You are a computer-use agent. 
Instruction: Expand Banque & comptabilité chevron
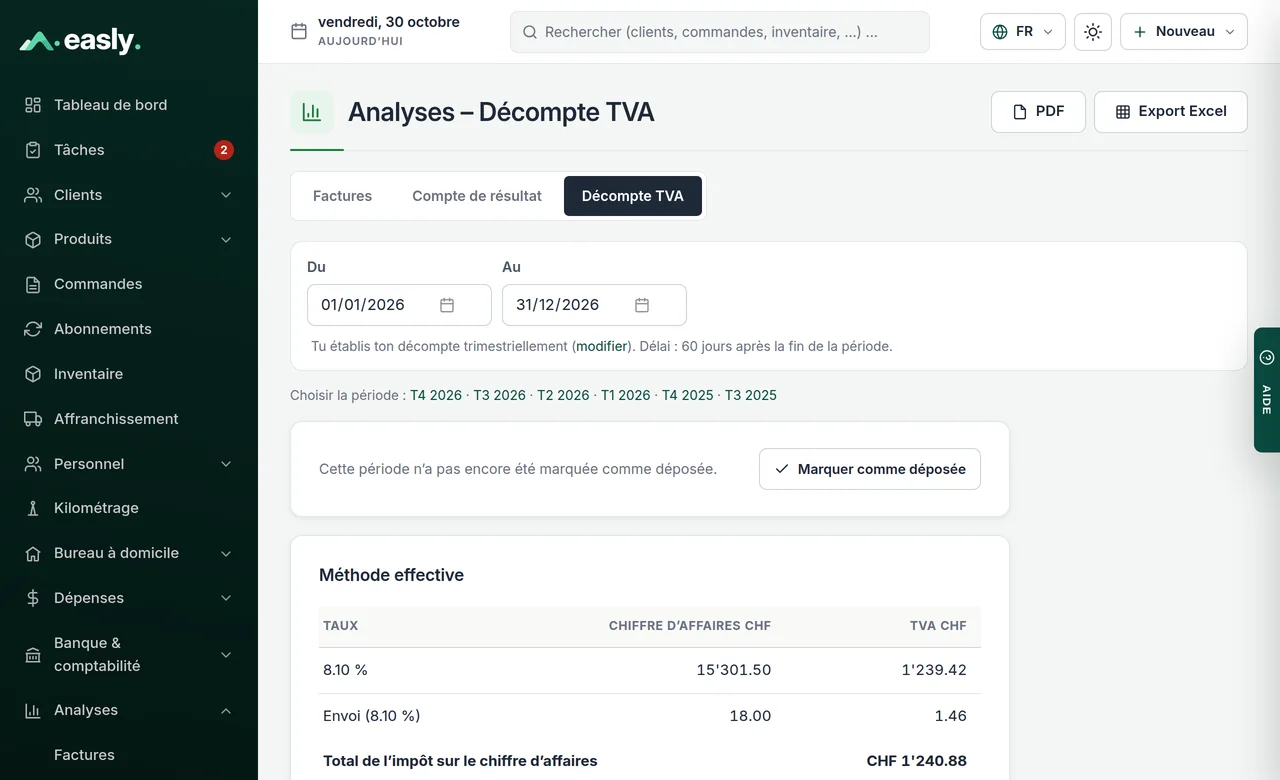click(x=226, y=655)
